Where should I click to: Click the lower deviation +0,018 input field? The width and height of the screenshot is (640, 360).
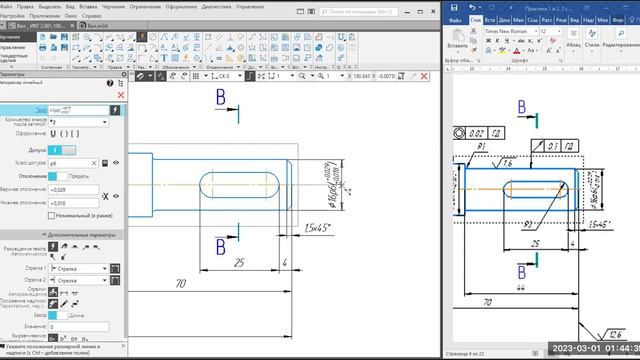[x=73, y=203]
